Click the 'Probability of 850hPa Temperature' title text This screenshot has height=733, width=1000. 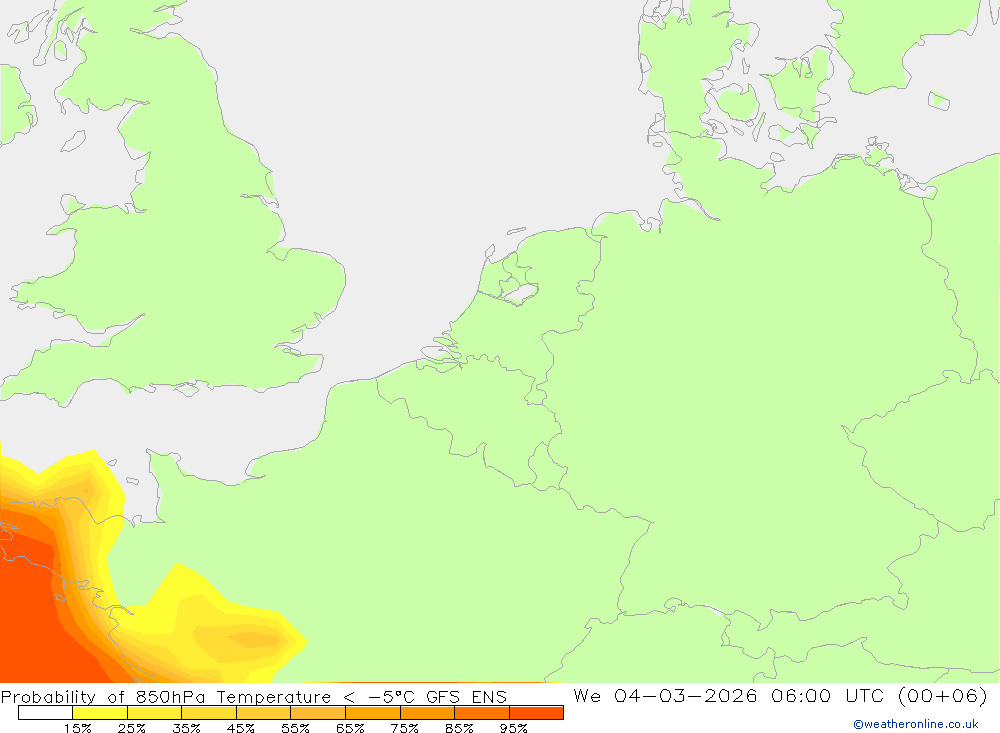point(166,696)
